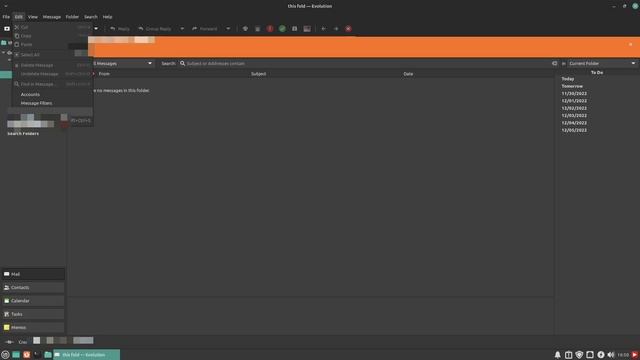Screen dimensions: 640x360
Task: Choose Accounts in the Edit menu
Action: click(x=52, y=94)
